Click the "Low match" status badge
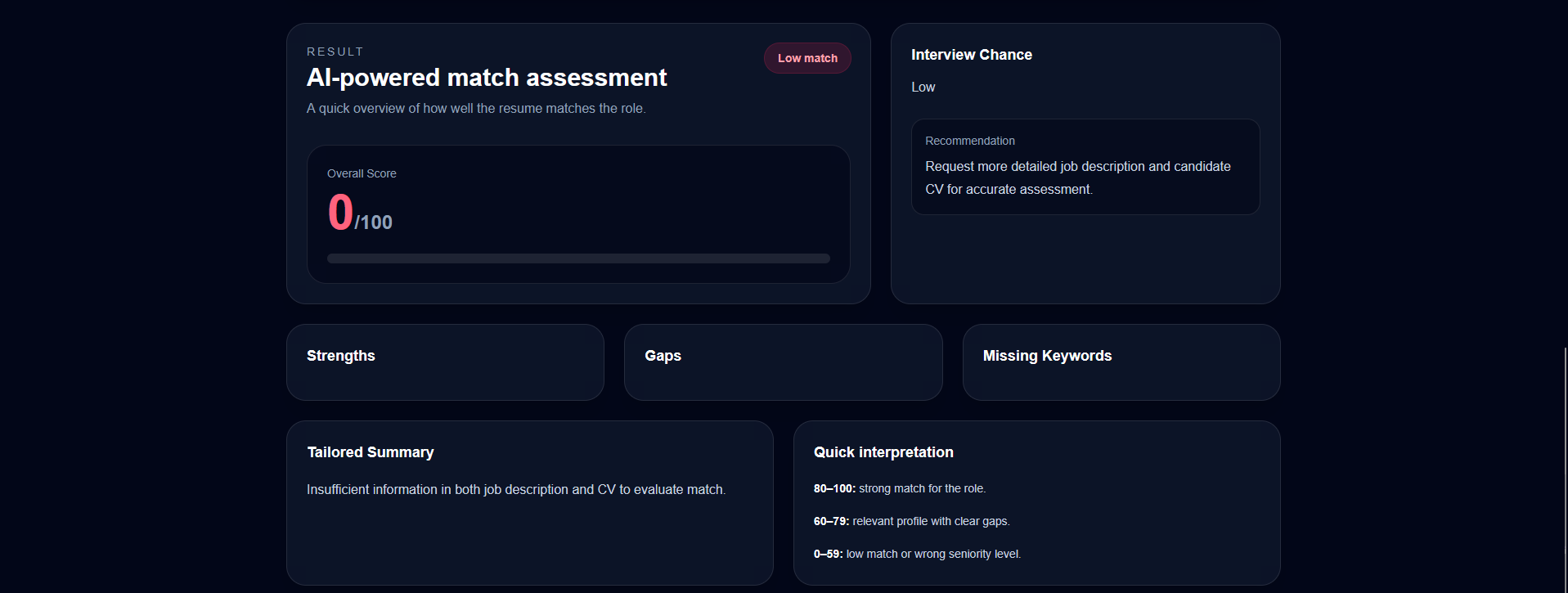 tap(806, 57)
